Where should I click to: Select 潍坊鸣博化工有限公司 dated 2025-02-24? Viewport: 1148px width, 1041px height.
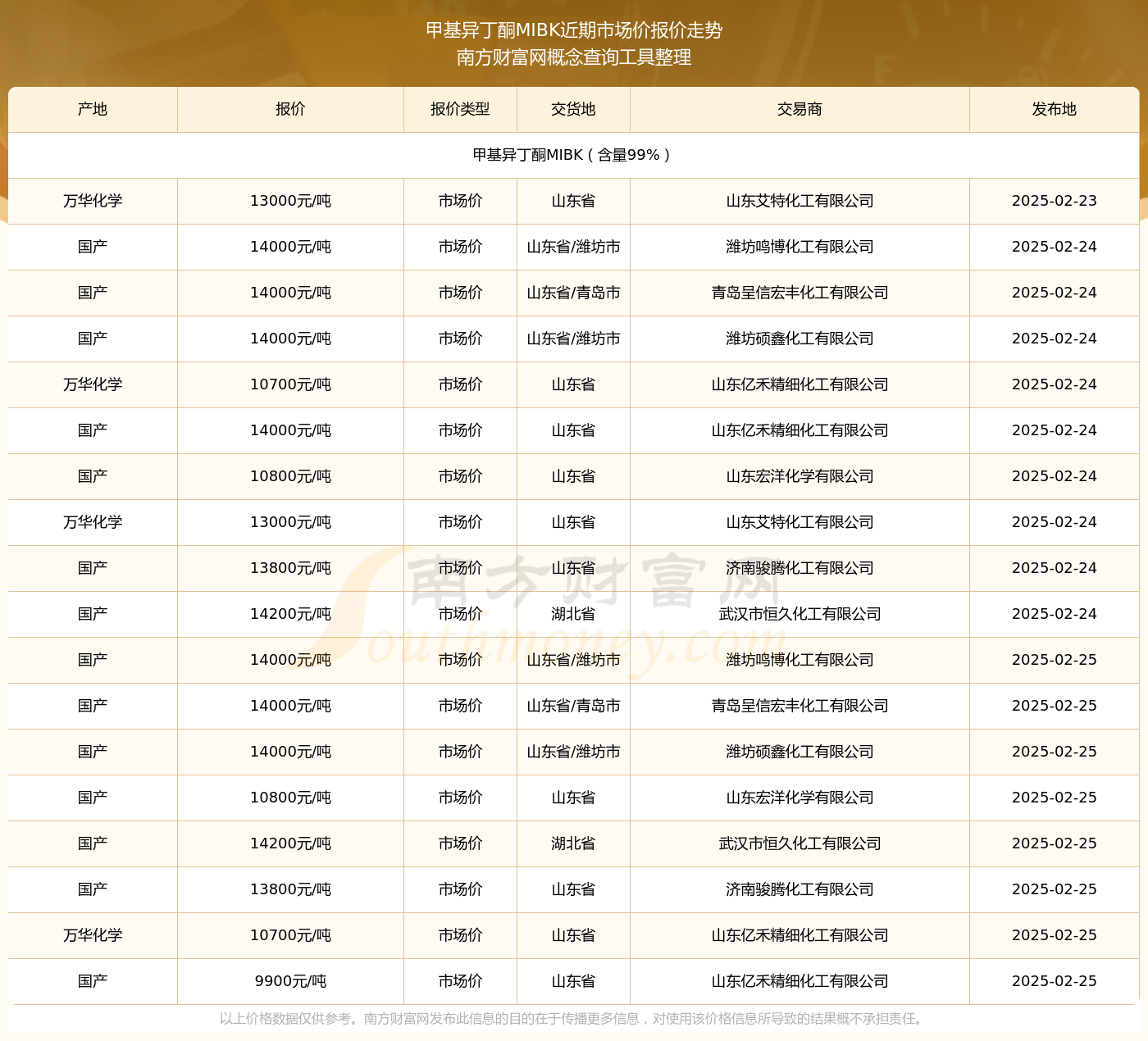click(799, 247)
